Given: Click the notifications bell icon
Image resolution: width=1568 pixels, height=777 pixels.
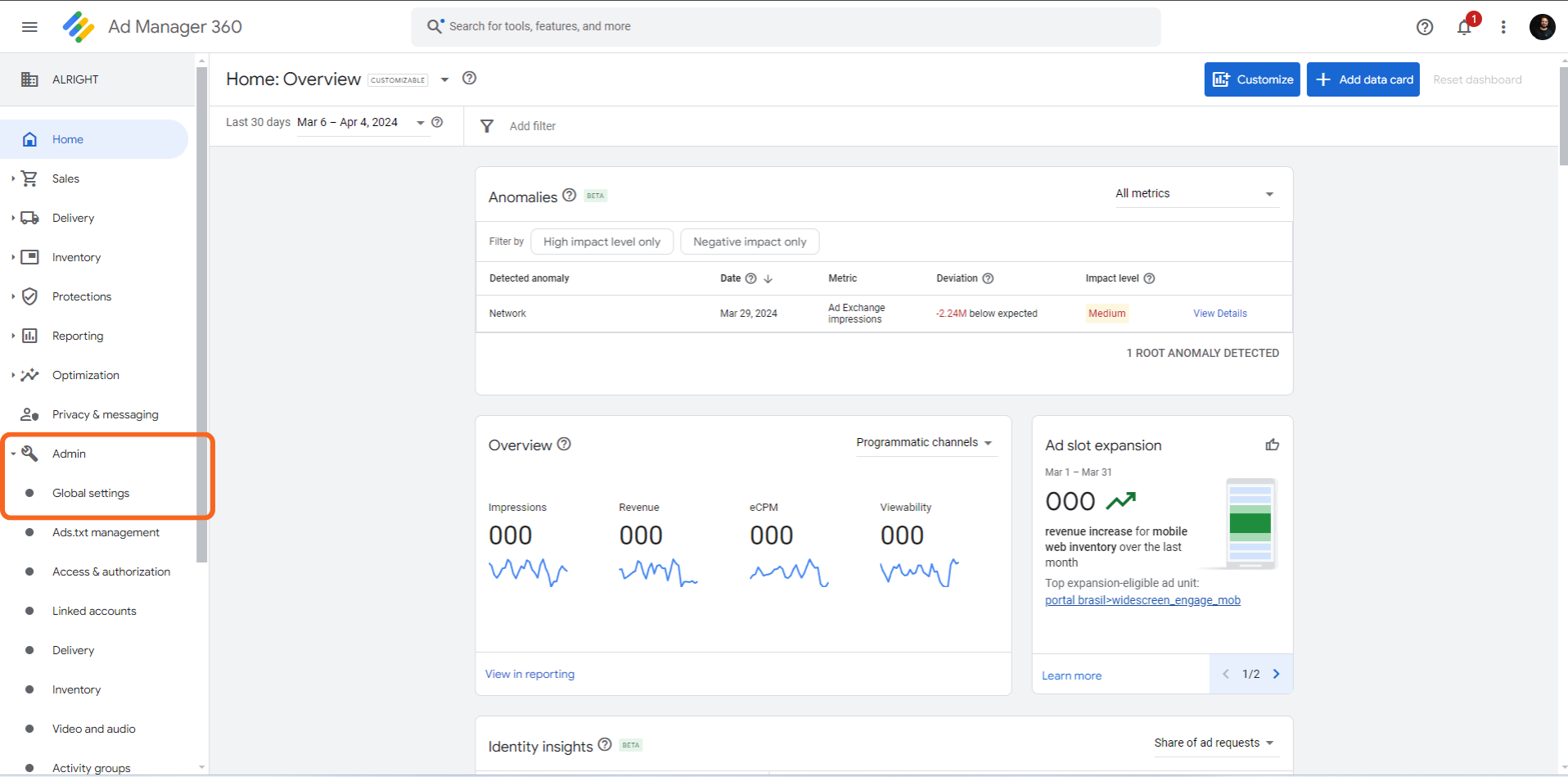Looking at the screenshot, I should tap(1464, 27).
